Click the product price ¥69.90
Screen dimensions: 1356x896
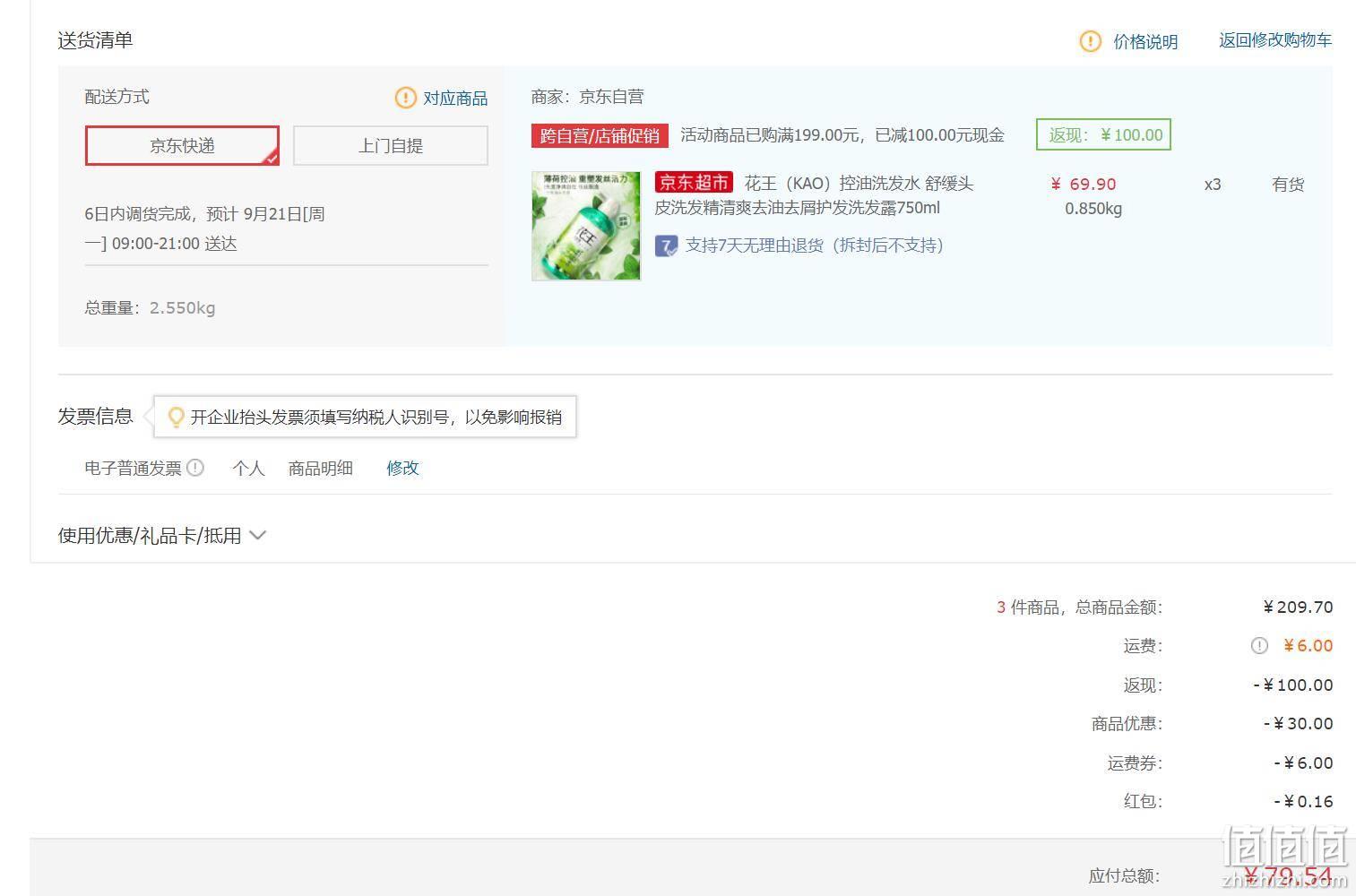(1084, 184)
